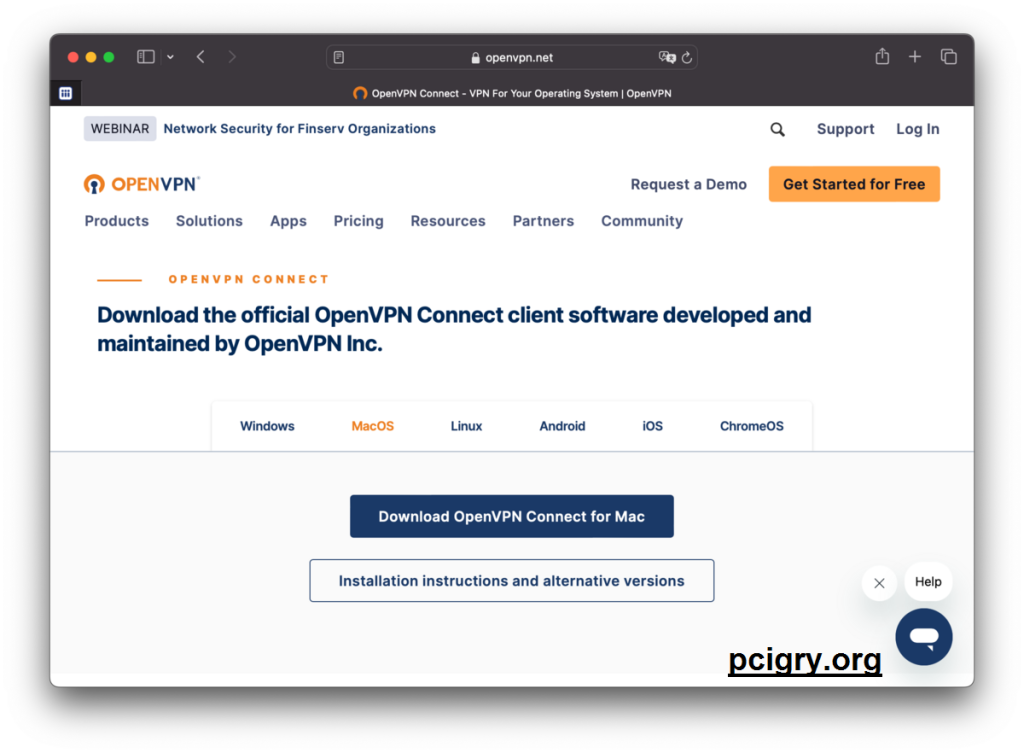
Task: Switch to the iOS tab
Action: (652, 426)
